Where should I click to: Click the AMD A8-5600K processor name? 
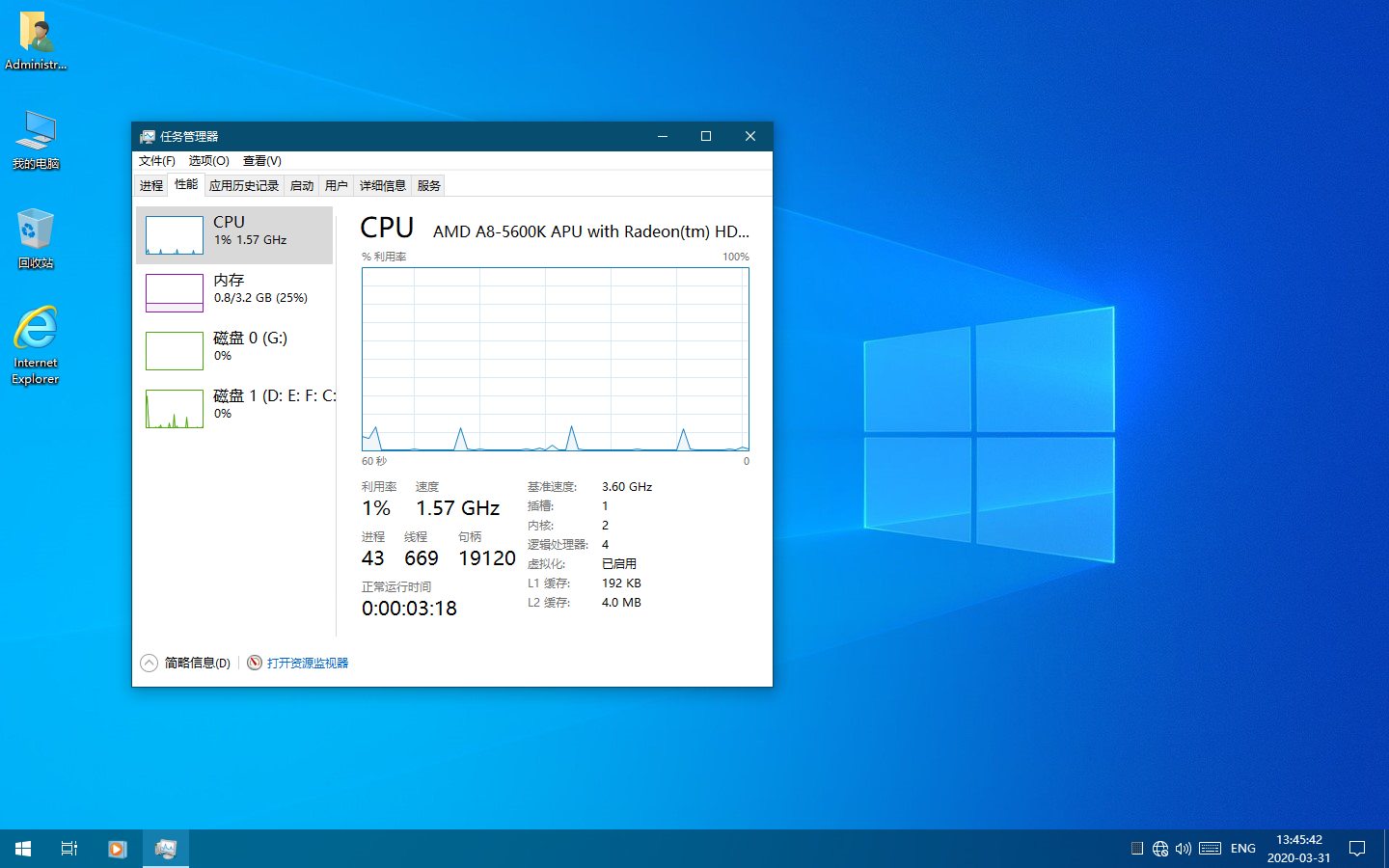591,231
